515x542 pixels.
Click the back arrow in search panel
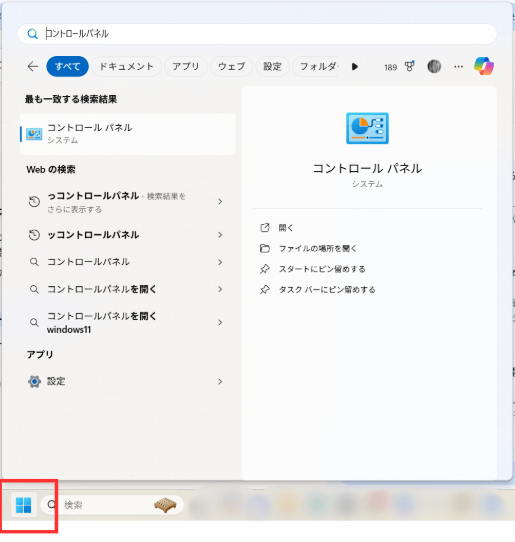33,66
